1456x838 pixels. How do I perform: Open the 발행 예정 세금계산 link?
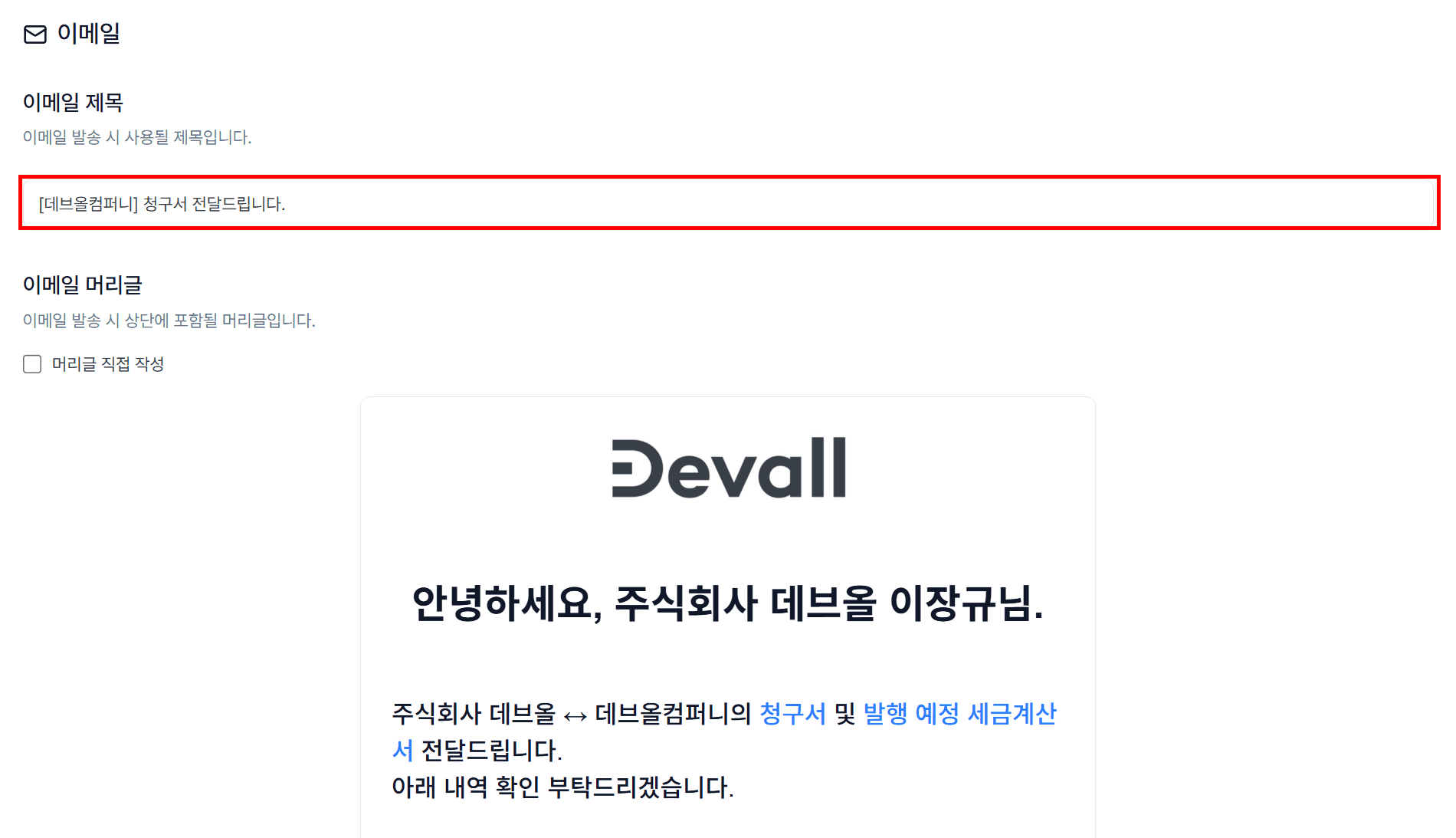coord(960,714)
